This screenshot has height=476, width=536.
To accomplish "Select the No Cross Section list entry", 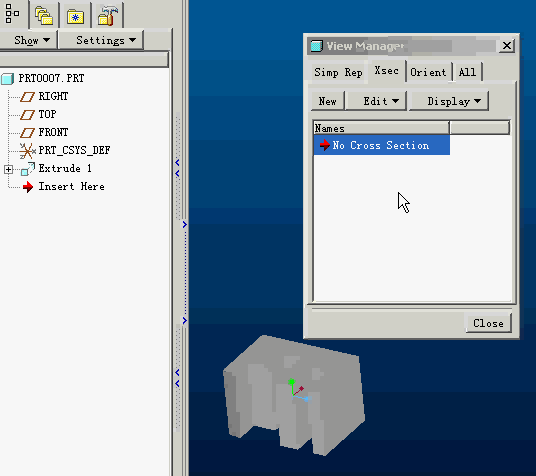I will [381, 145].
